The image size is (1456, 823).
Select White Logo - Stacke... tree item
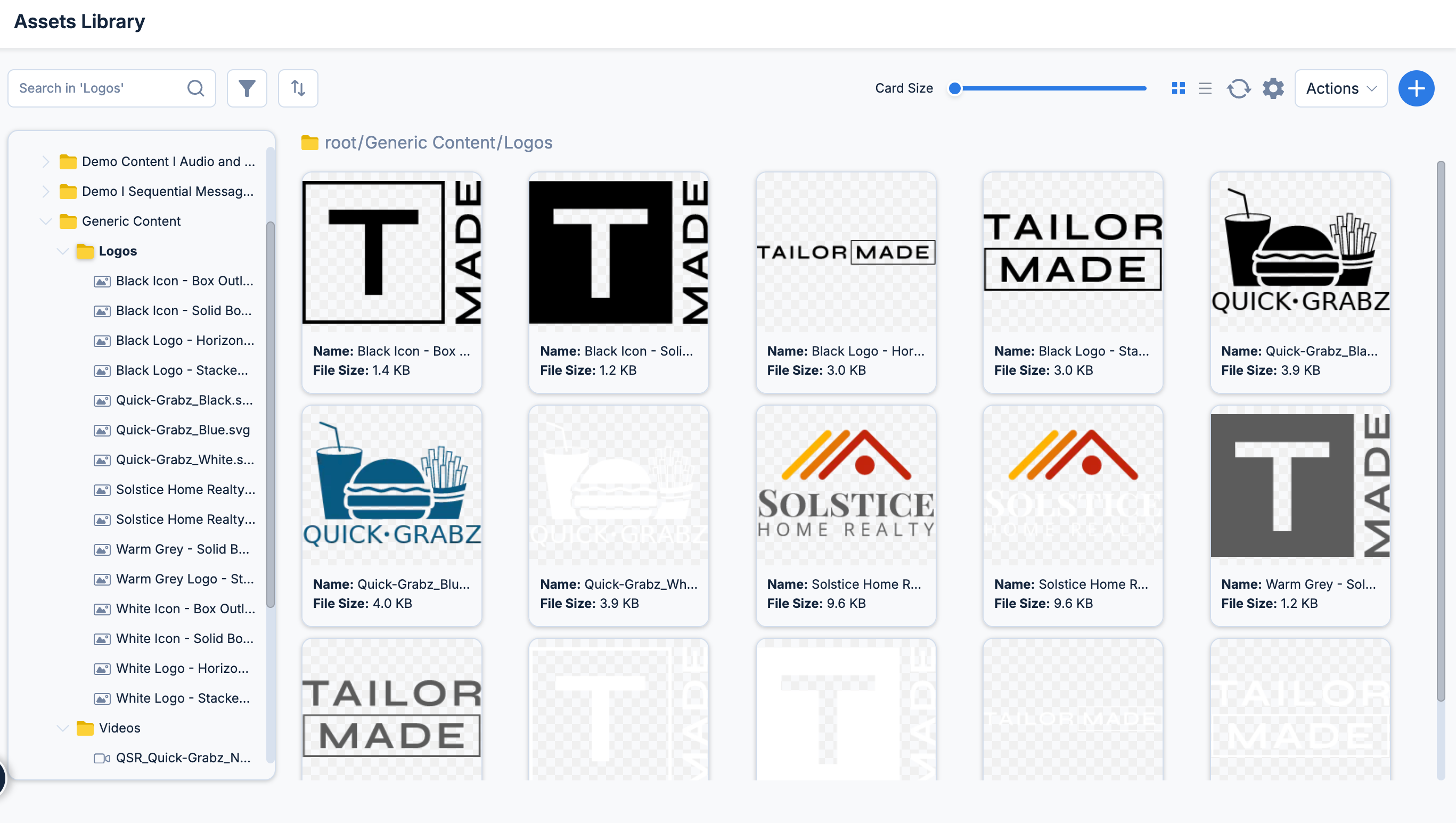tap(183, 698)
